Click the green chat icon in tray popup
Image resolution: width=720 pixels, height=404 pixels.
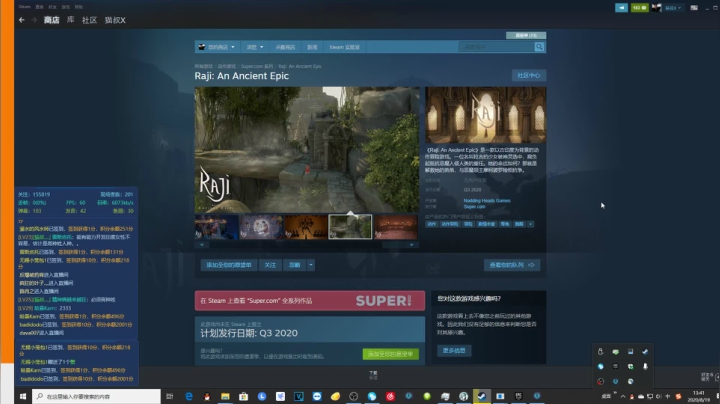(x=615, y=352)
